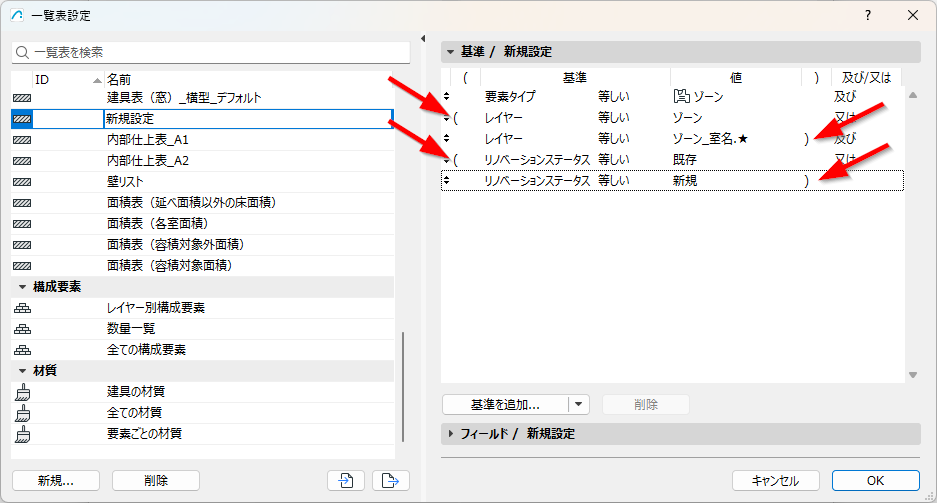Select the 内部仕上表_A1 scheme
Image resolution: width=937 pixels, height=503 pixels.
click(x=148, y=140)
